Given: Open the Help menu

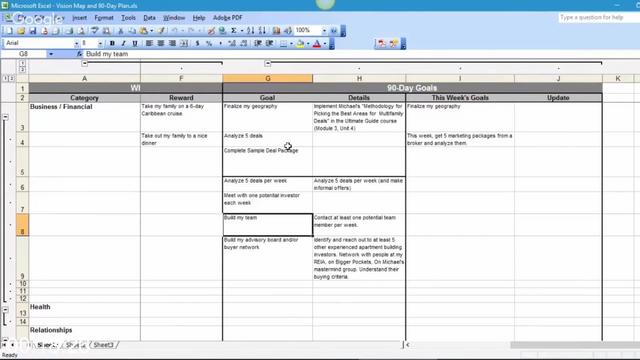Looking at the screenshot, I should pyautogui.click(x=199, y=18).
